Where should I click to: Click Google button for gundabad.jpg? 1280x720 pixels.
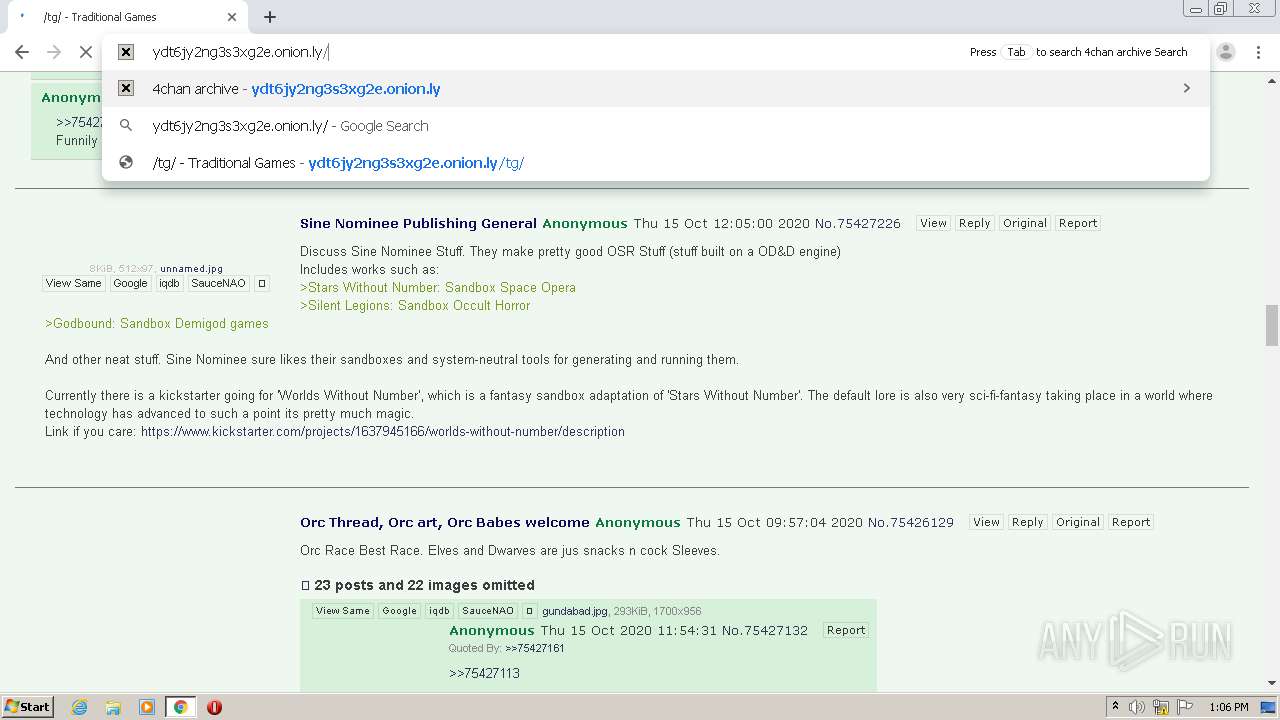pos(399,611)
